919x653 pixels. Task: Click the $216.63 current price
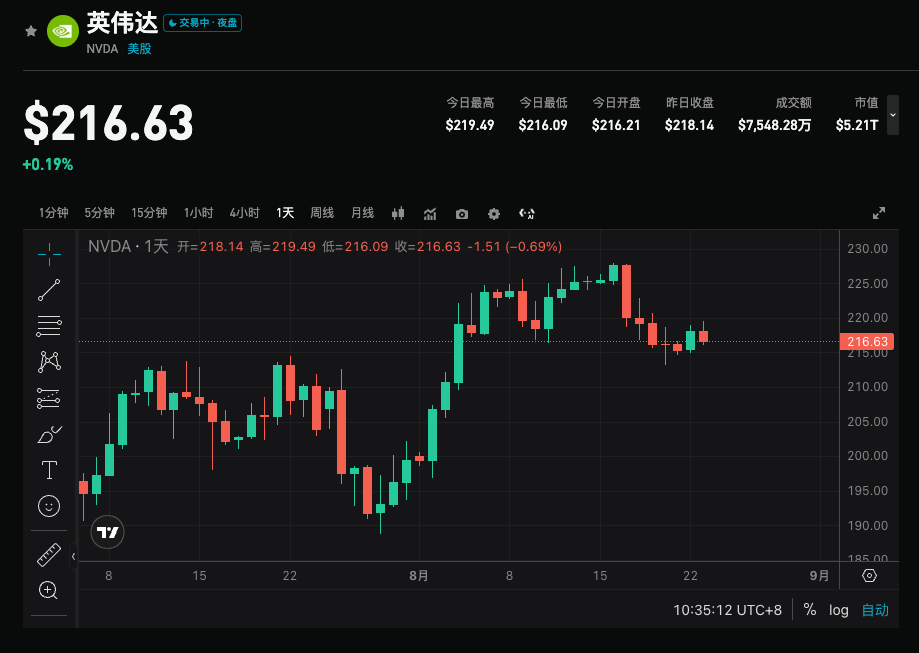tap(108, 123)
